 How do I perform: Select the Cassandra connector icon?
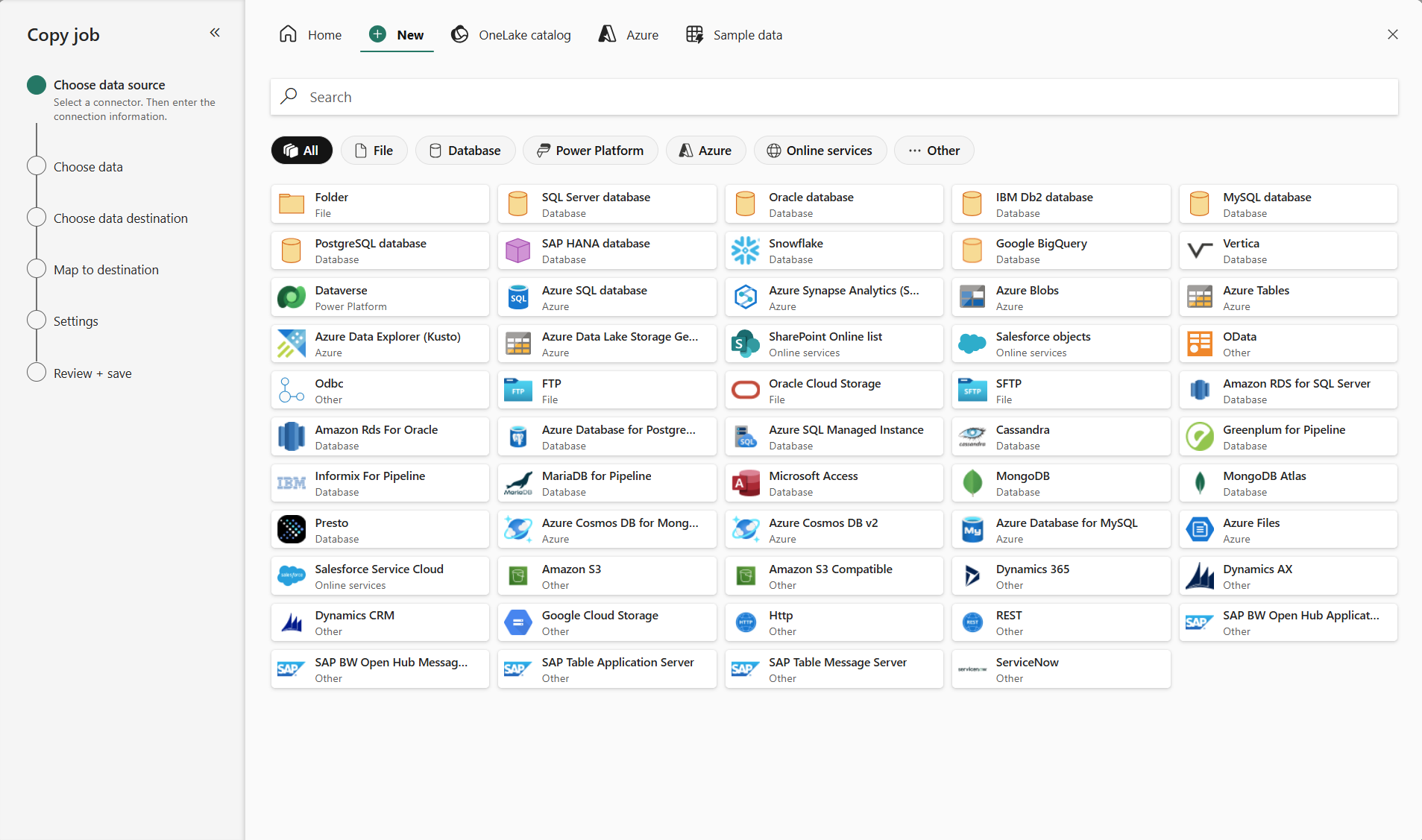click(972, 437)
